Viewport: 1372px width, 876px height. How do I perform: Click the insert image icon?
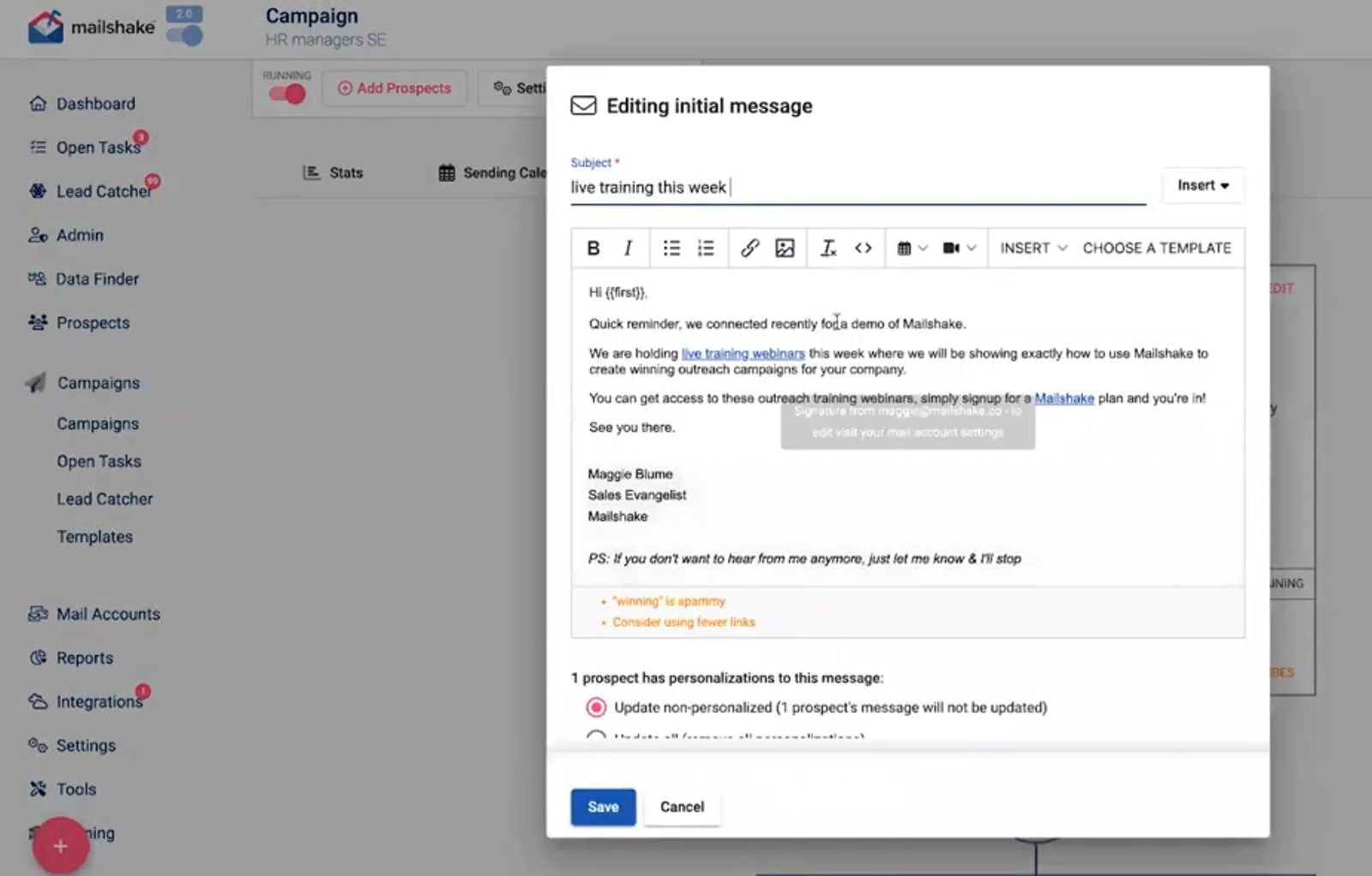785,248
